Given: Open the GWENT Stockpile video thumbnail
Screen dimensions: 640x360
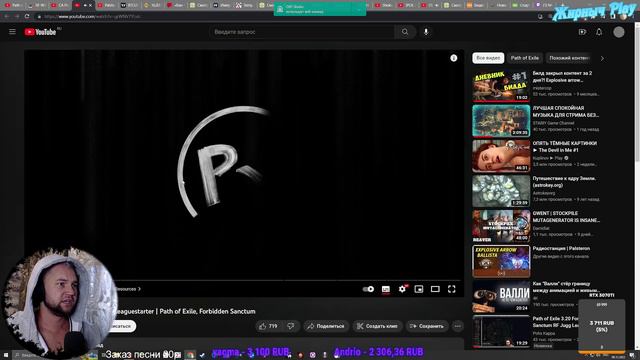Looking at the screenshot, I should coord(501,226).
